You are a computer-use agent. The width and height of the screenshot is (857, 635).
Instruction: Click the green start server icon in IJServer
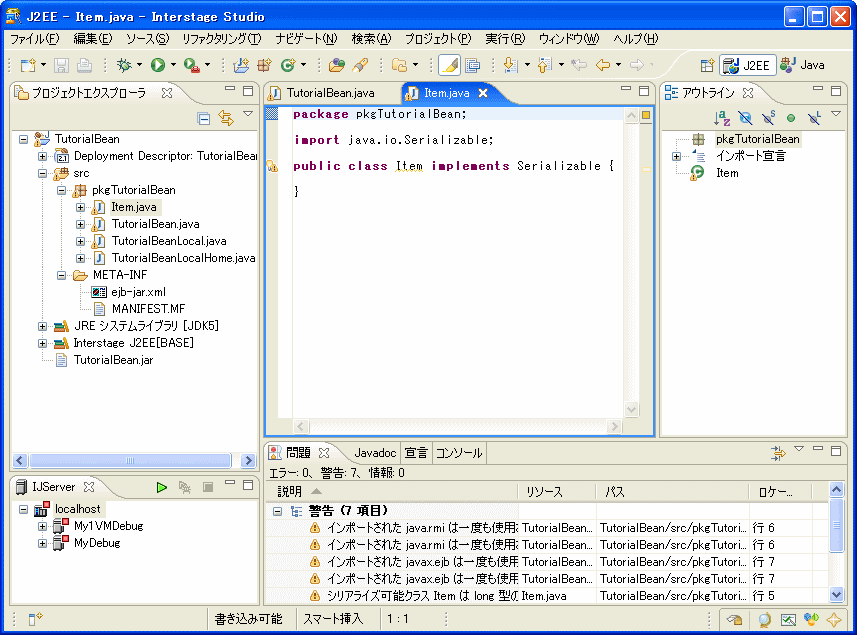tap(161, 487)
